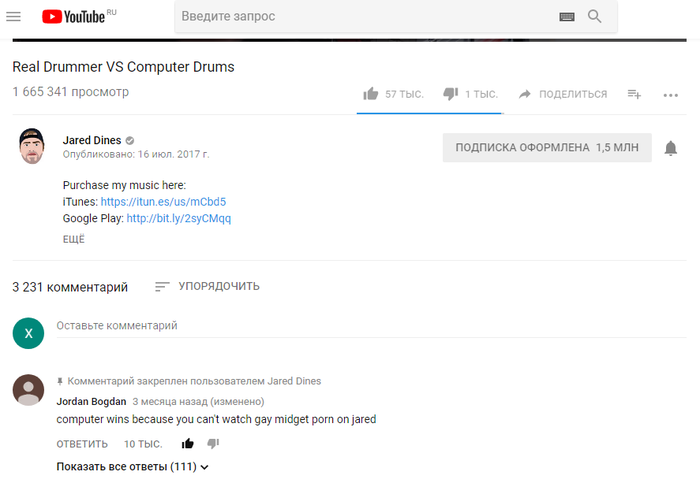This screenshot has width=700, height=494.
Task: Open the Google Play bit.ly link
Action: (x=178, y=218)
